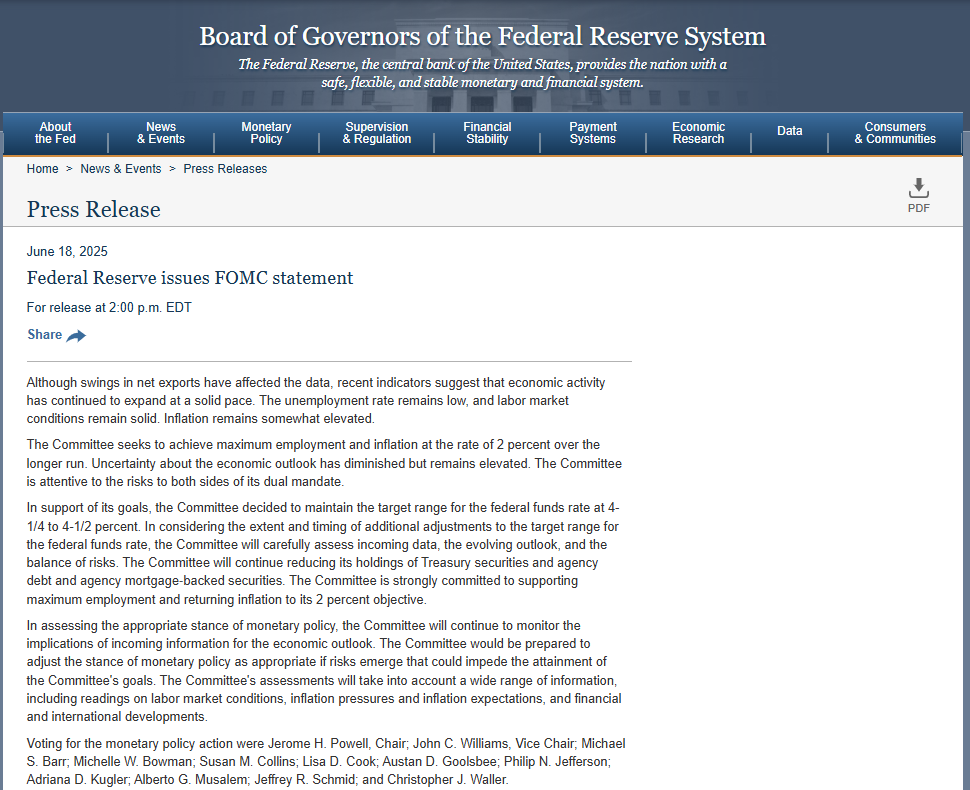Download the press release PDF icon
Viewport: 970px width, 790px height.
point(919,189)
